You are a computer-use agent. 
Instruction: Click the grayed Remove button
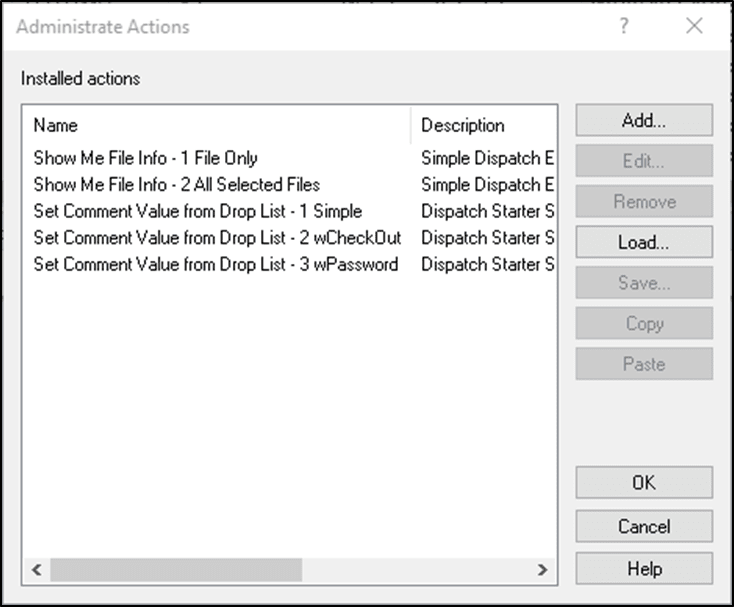644,202
